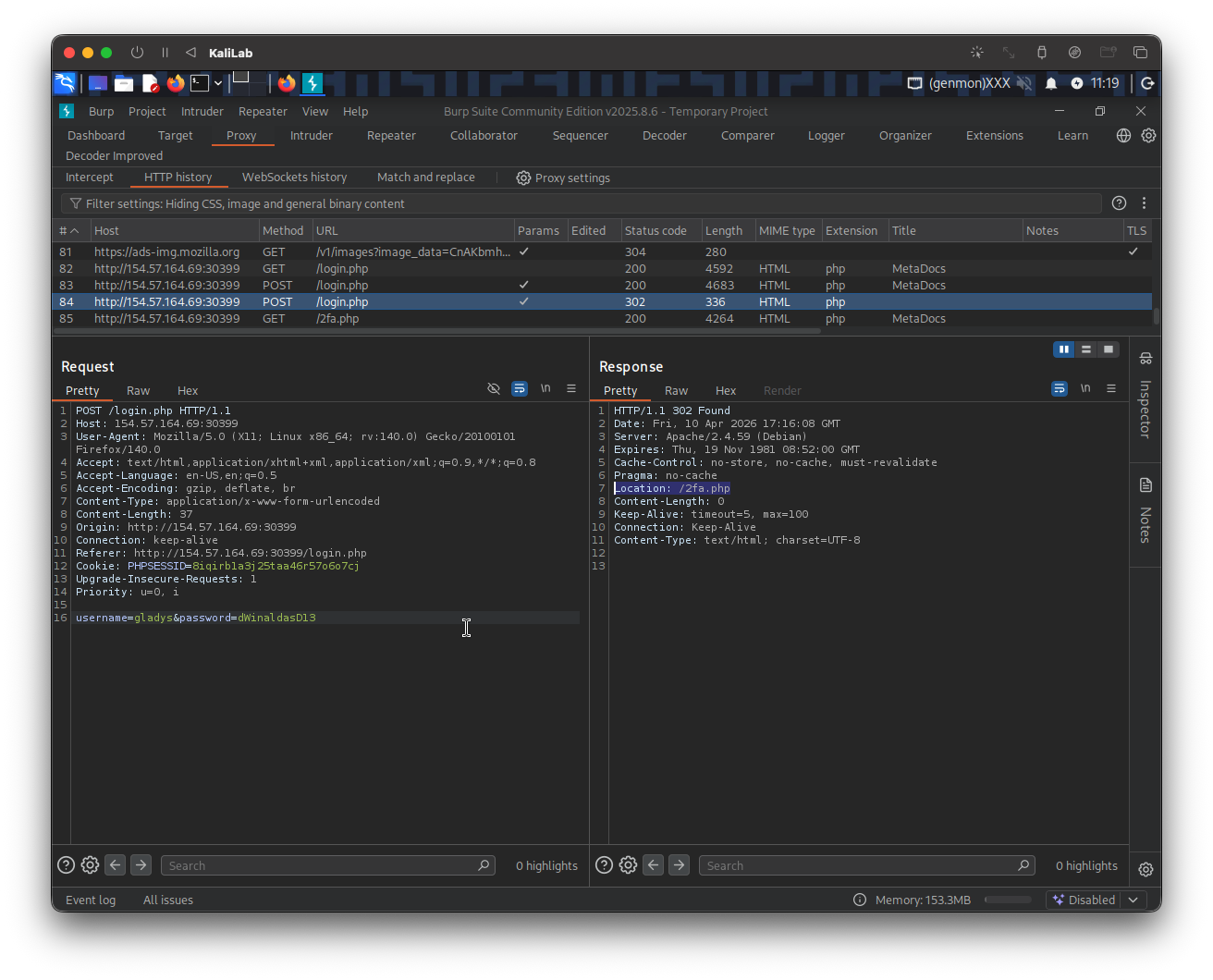This screenshot has width=1213, height=980.
Task: Open the Event log
Action: coord(91,900)
